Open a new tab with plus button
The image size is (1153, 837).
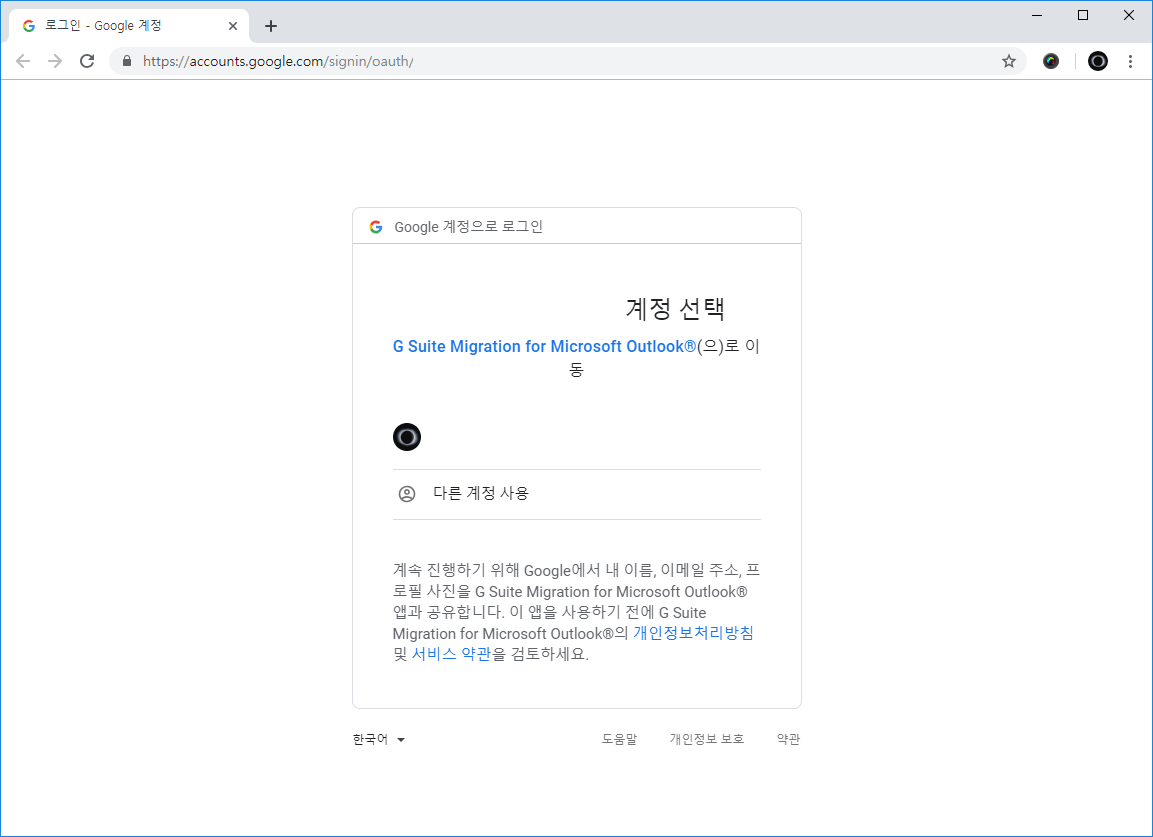(x=271, y=26)
